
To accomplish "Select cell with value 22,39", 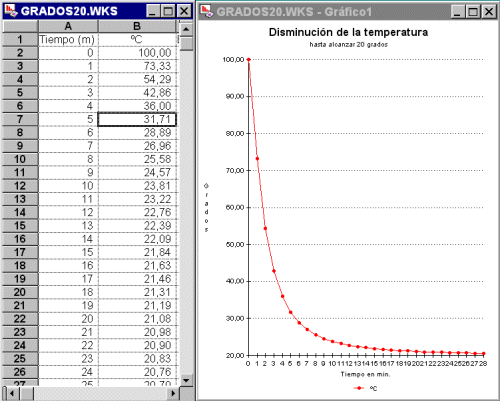I will point(137,226).
